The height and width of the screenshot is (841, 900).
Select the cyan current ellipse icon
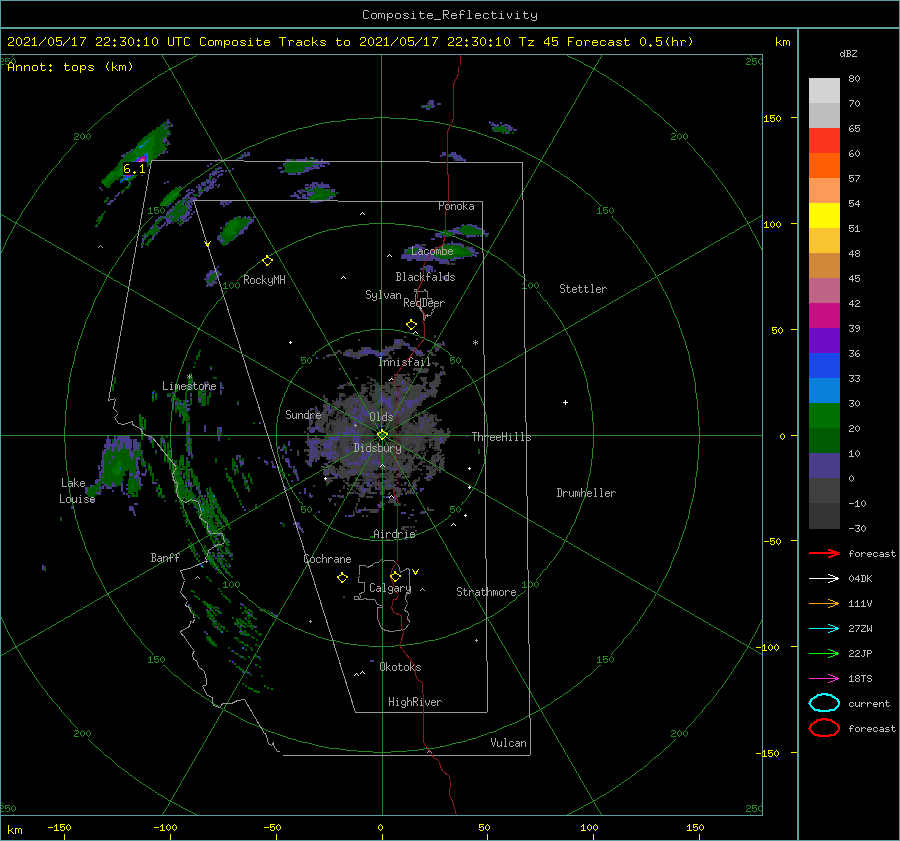click(824, 703)
